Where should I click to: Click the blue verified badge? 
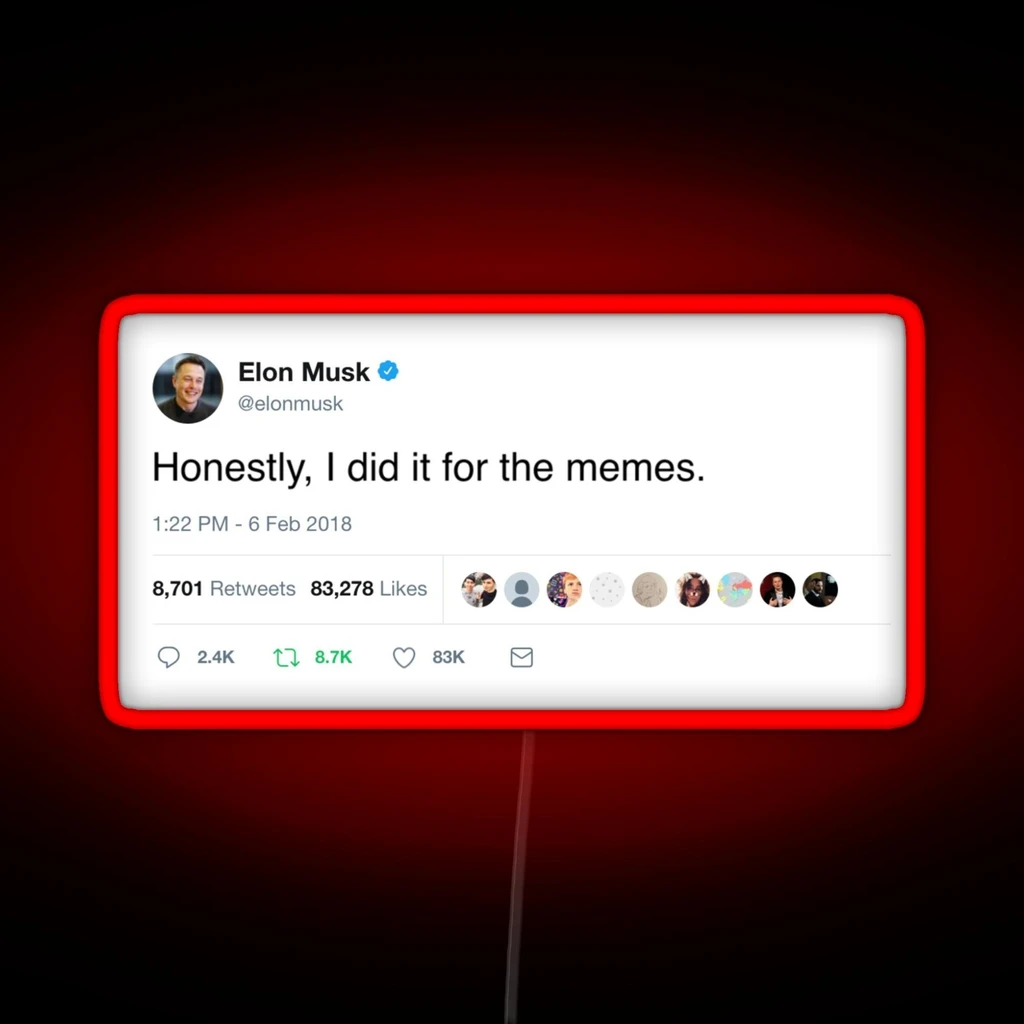point(388,371)
